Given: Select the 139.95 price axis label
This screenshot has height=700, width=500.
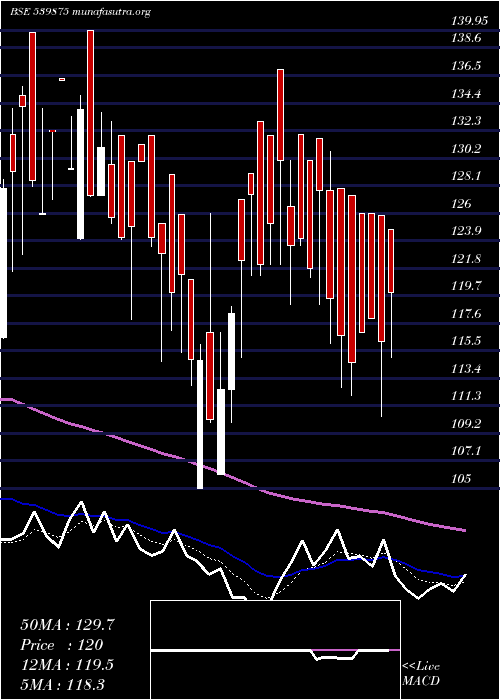Looking at the screenshot, I should tap(470, 21).
